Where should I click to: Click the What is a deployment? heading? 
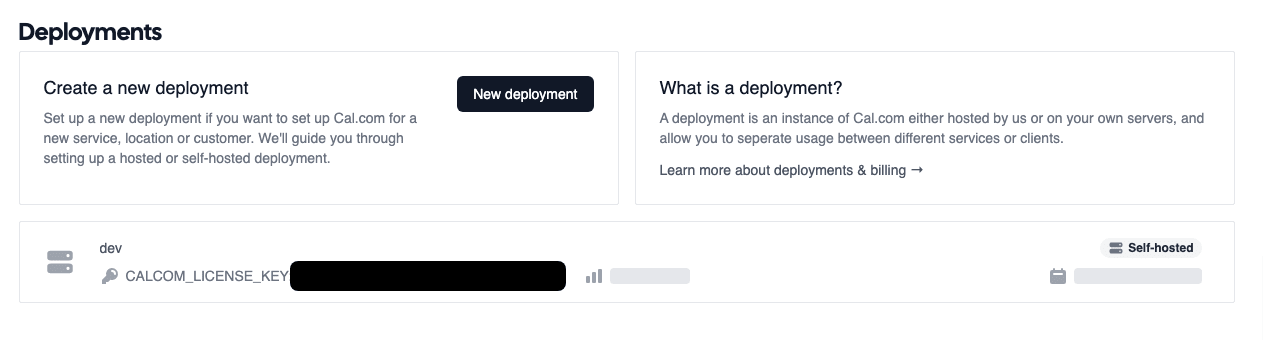pyautogui.click(x=751, y=88)
